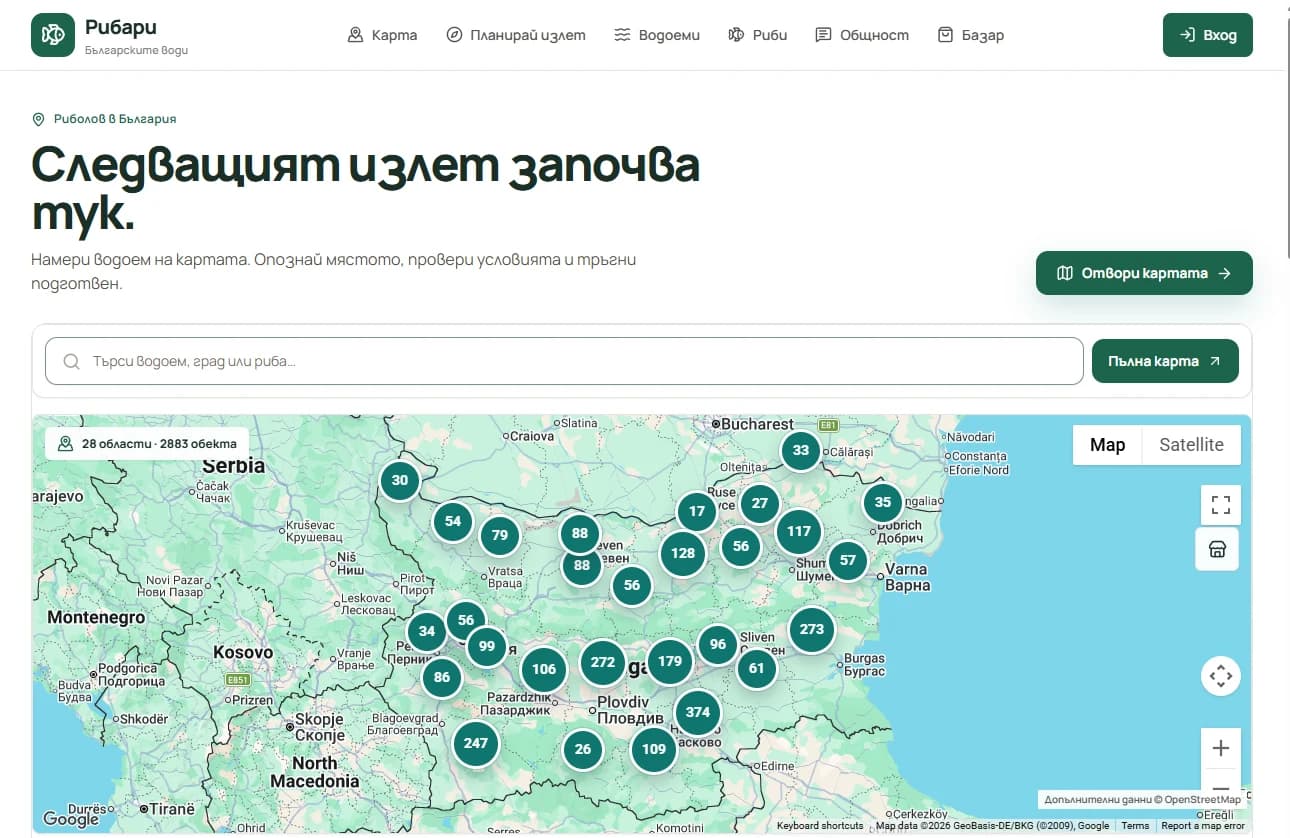Open the 35 marker cluster
This screenshot has width=1290, height=838.
(x=883, y=502)
